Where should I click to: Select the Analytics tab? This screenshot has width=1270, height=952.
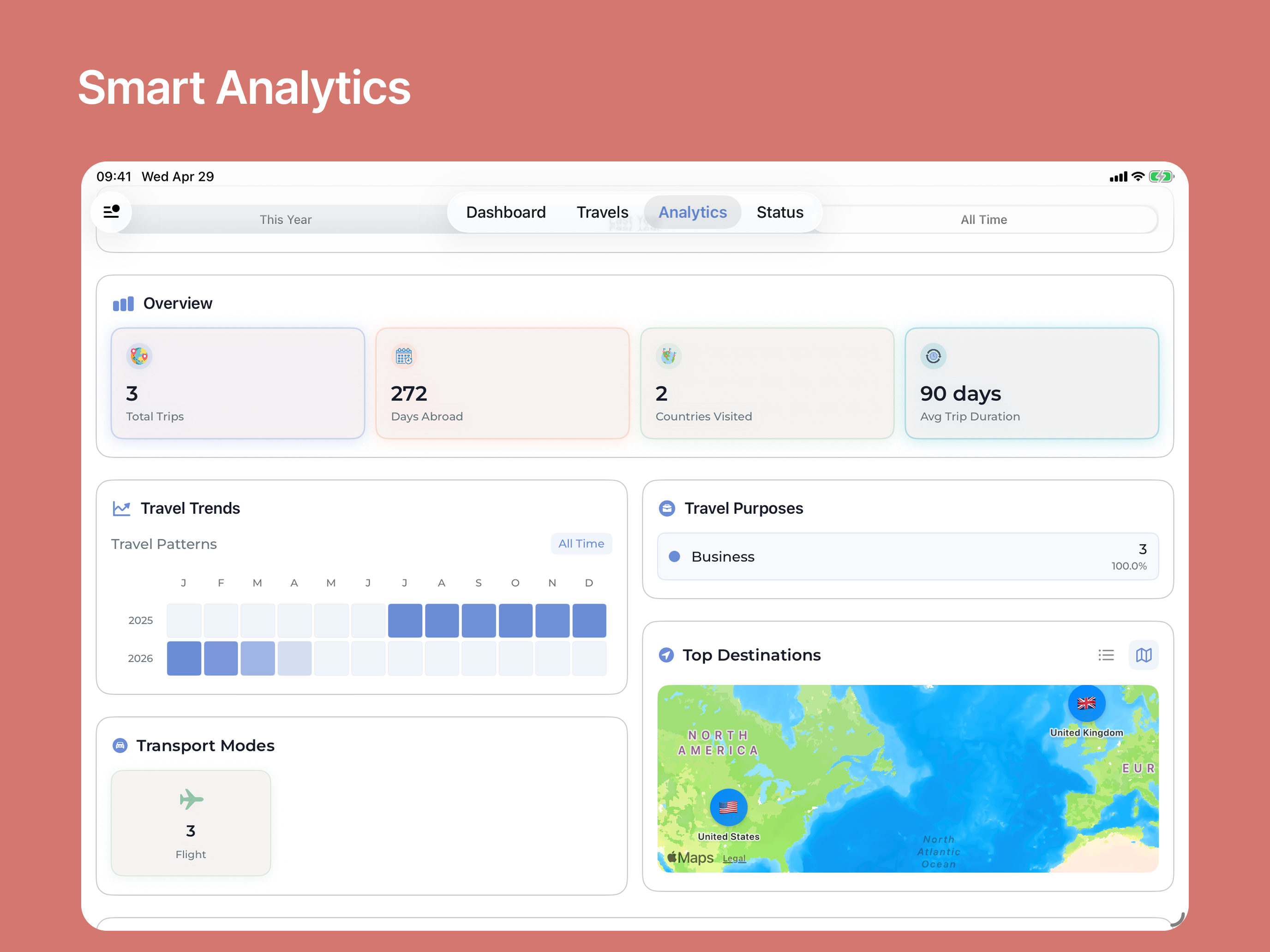tap(692, 212)
